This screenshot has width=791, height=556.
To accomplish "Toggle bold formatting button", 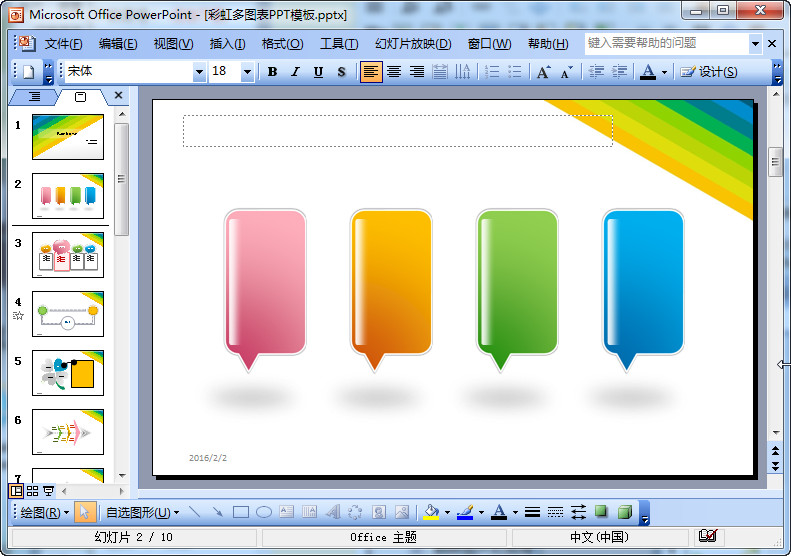I will coord(273,72).
